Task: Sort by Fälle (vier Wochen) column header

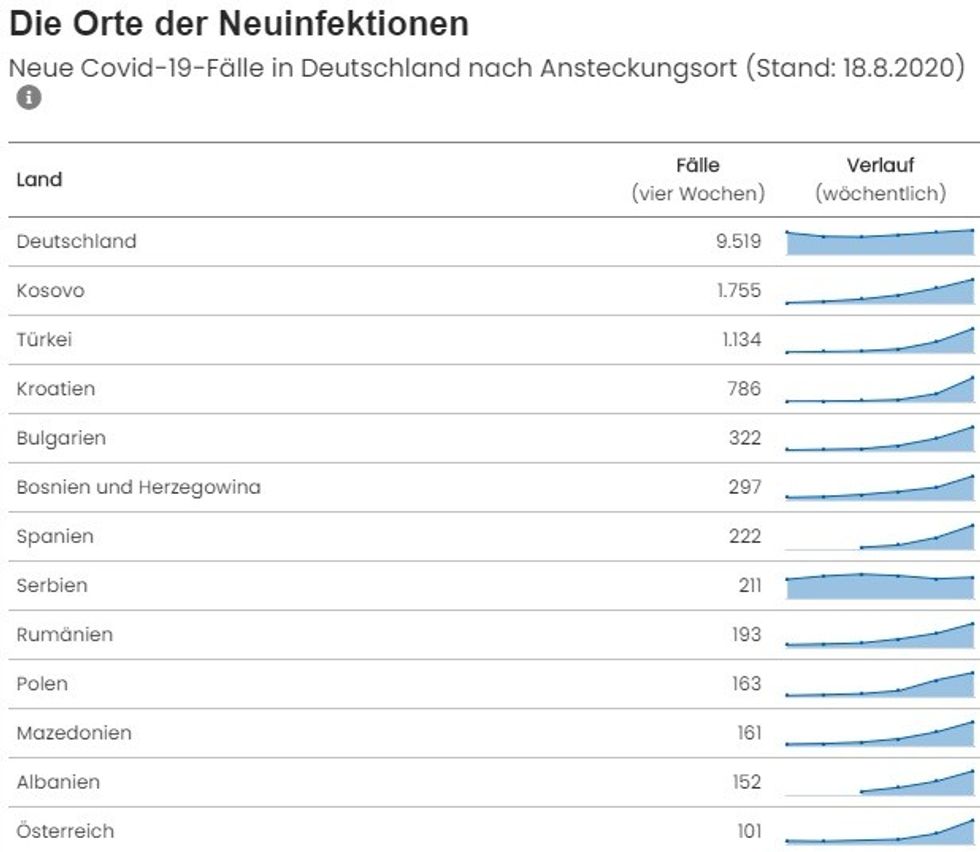Action: [x=697, y=180]
